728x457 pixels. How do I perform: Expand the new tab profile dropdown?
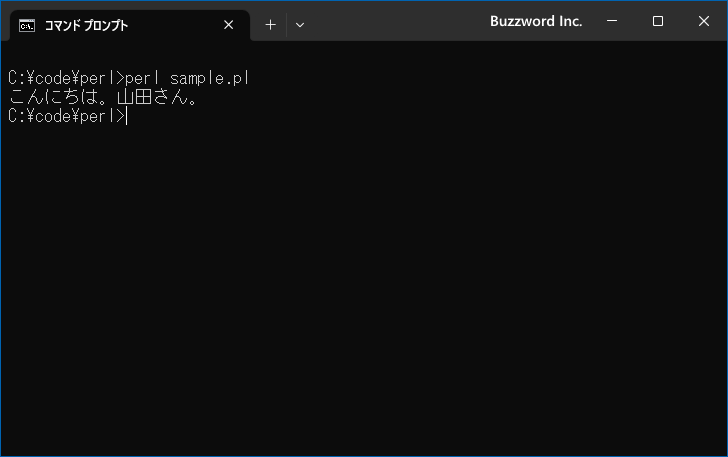pos(300,25)
